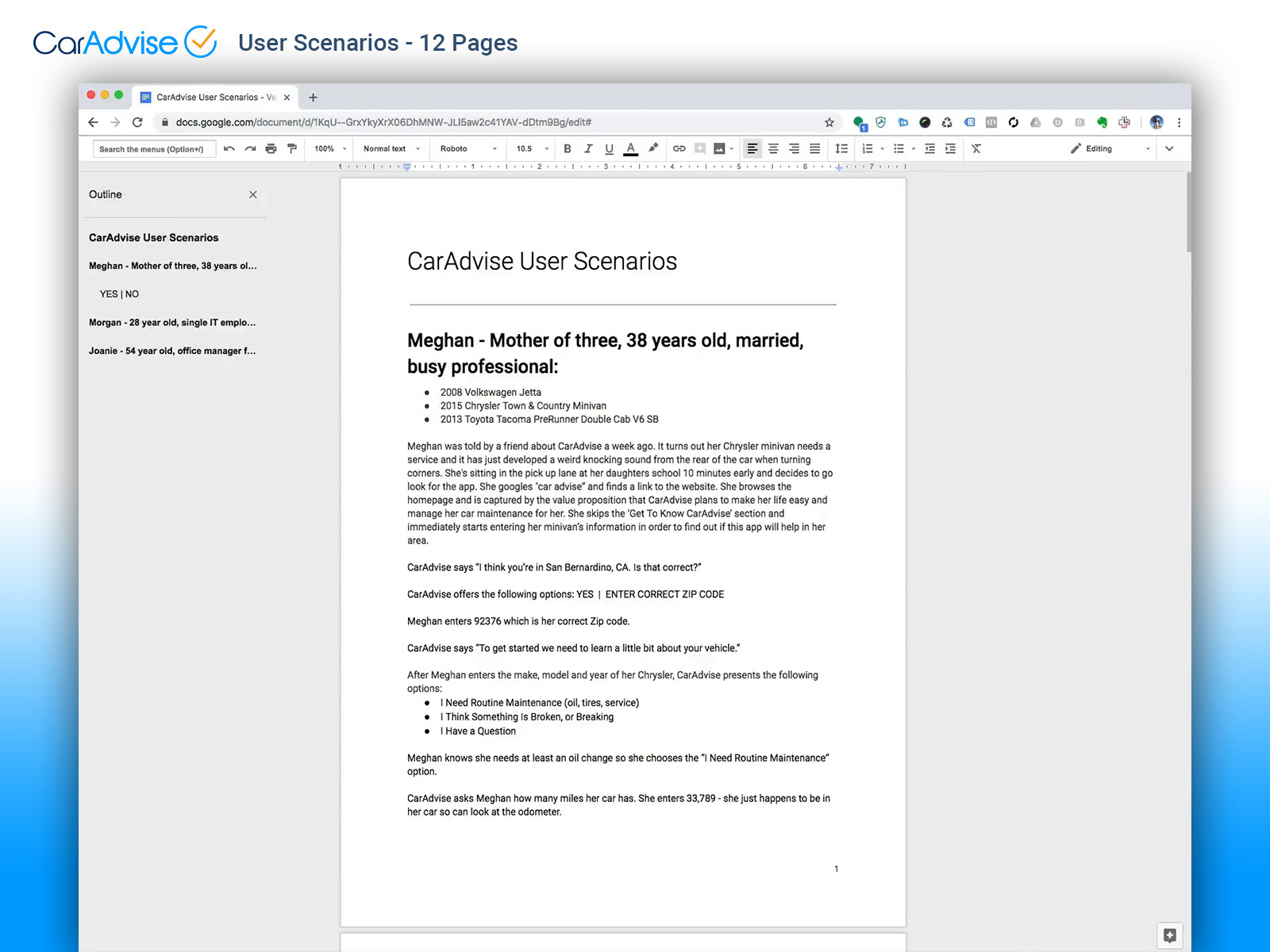Image resolution: width=1270 pixels, height=952 pixels.
Task: Open the numbered list dropdown arrow
Action: [882, 148]
